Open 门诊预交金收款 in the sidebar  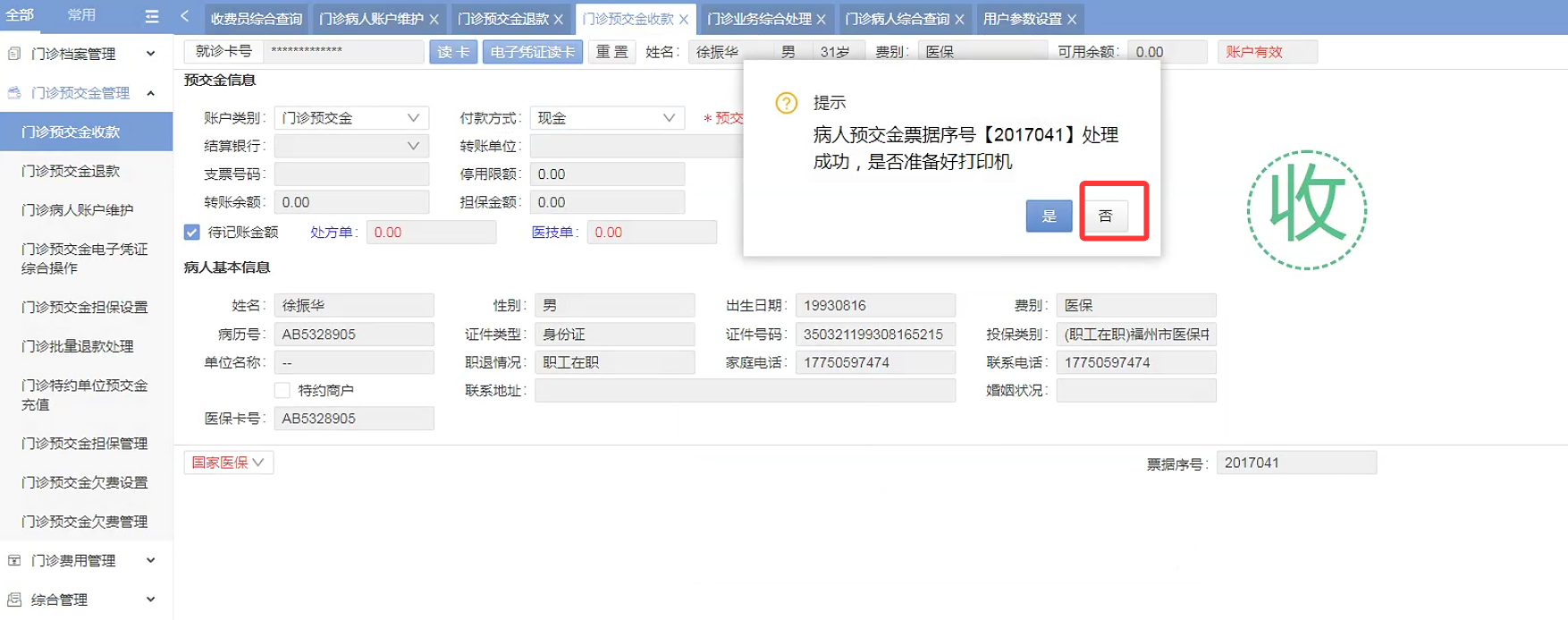click(x=86, y=132)
